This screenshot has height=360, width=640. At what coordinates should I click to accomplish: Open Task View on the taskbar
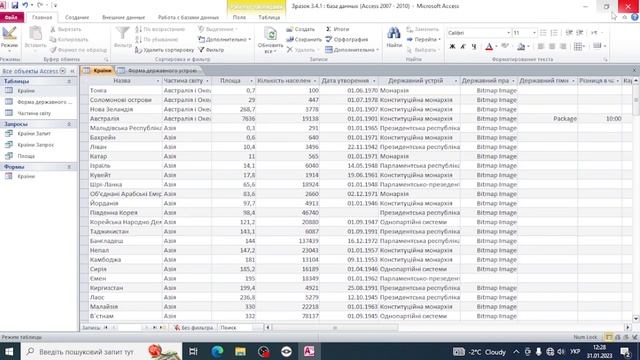coord(193,351)
